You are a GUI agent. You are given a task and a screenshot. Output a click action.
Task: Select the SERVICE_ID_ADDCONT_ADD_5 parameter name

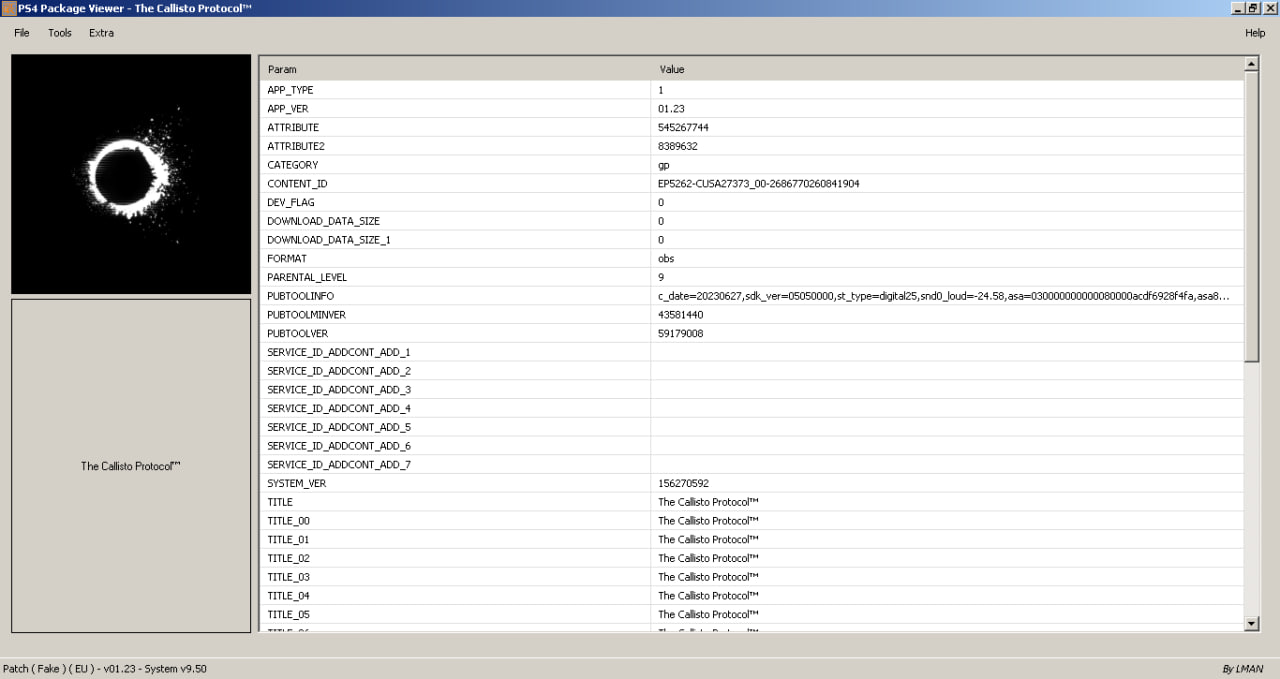pyautogui.click(x=339, y=427)
